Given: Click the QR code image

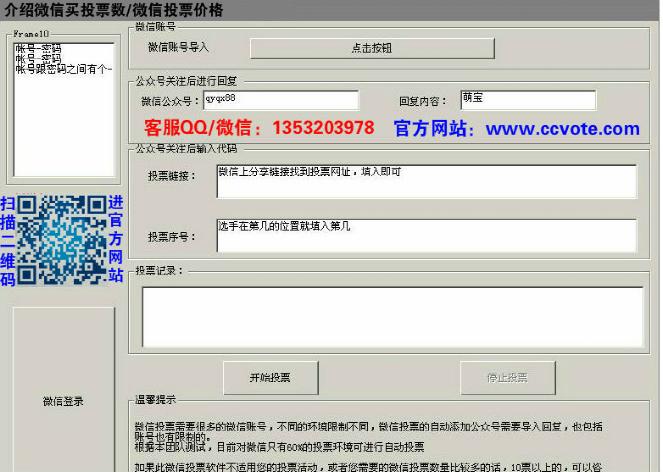Looking at the screenshot, I should coord(62,239).
